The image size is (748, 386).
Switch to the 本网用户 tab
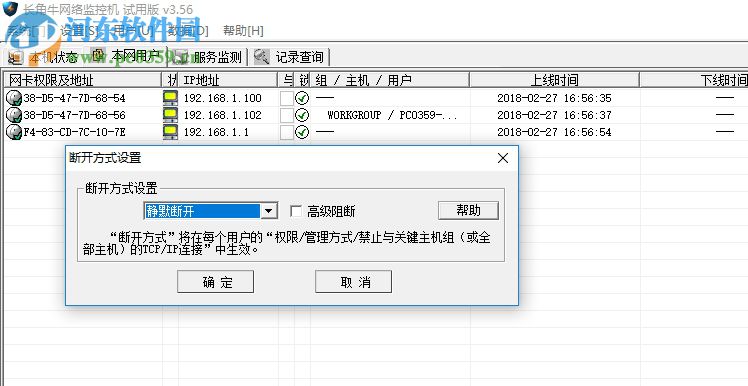(126, 56)
